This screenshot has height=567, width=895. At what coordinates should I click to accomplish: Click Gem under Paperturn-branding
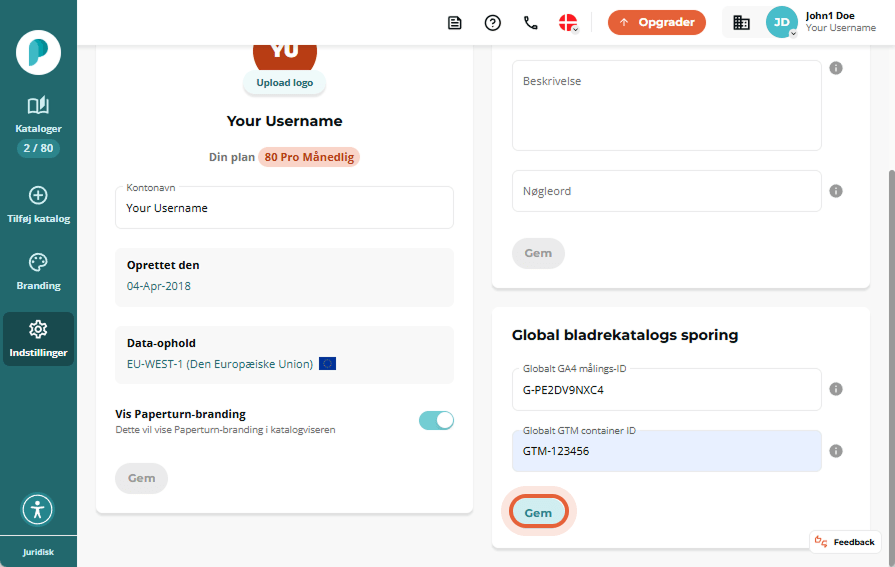coord(142,478)
